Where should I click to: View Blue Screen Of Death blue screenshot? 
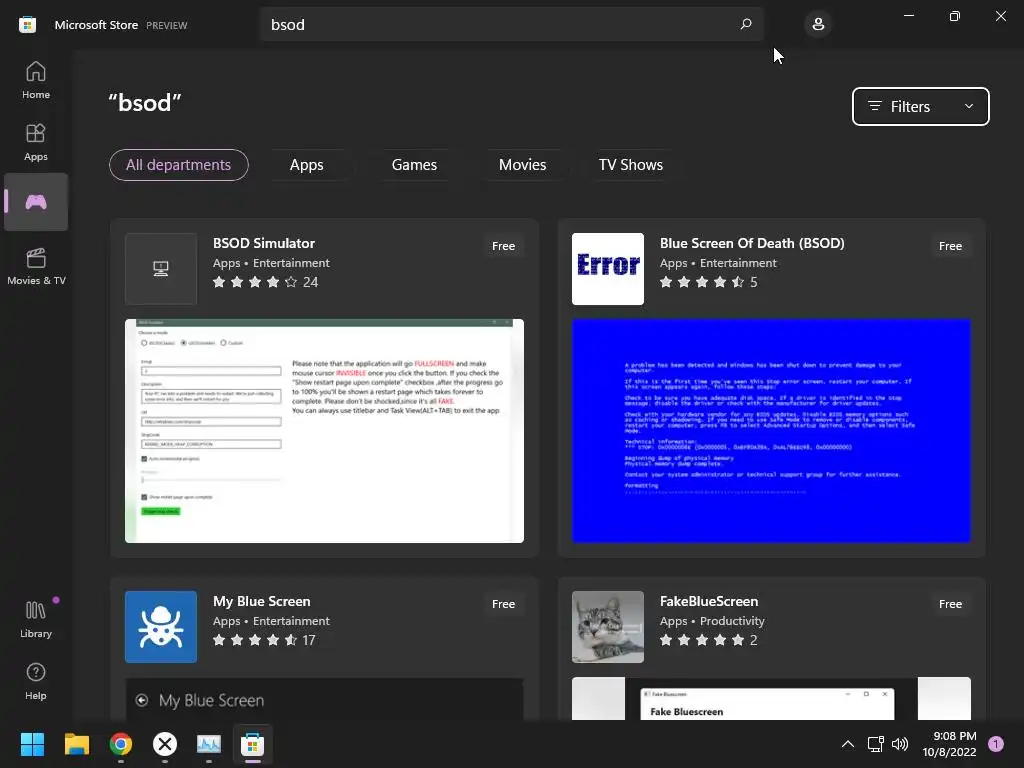[x=771, y=431]
